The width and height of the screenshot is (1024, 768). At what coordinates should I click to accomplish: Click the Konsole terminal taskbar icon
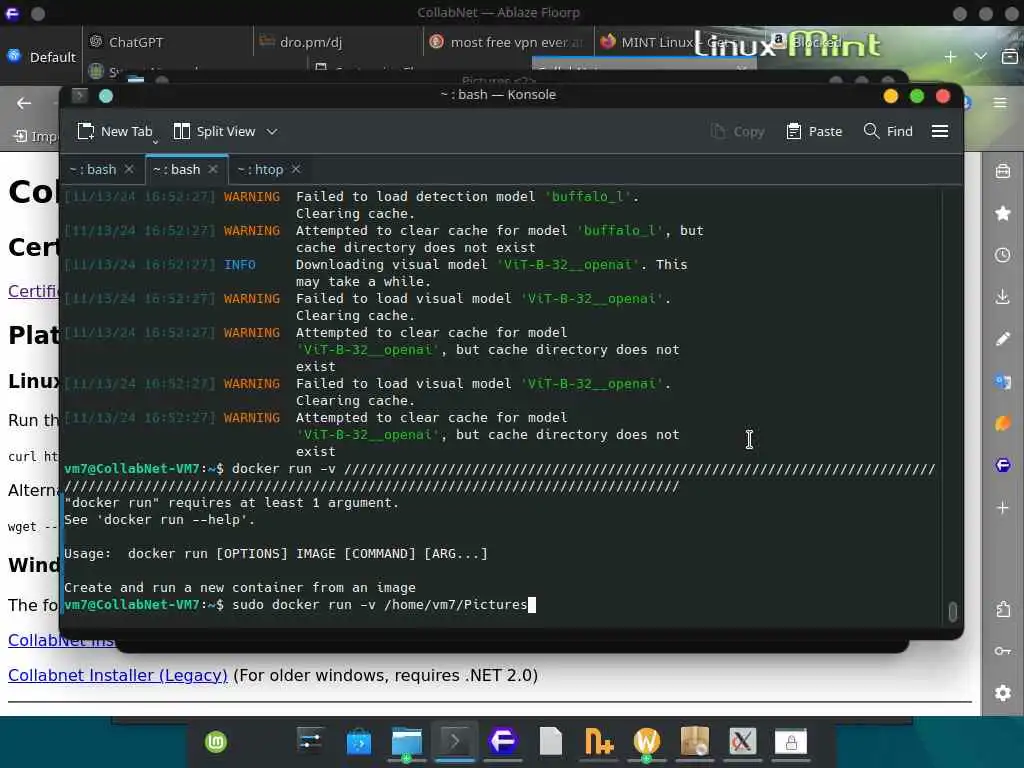tap(455, 742)
